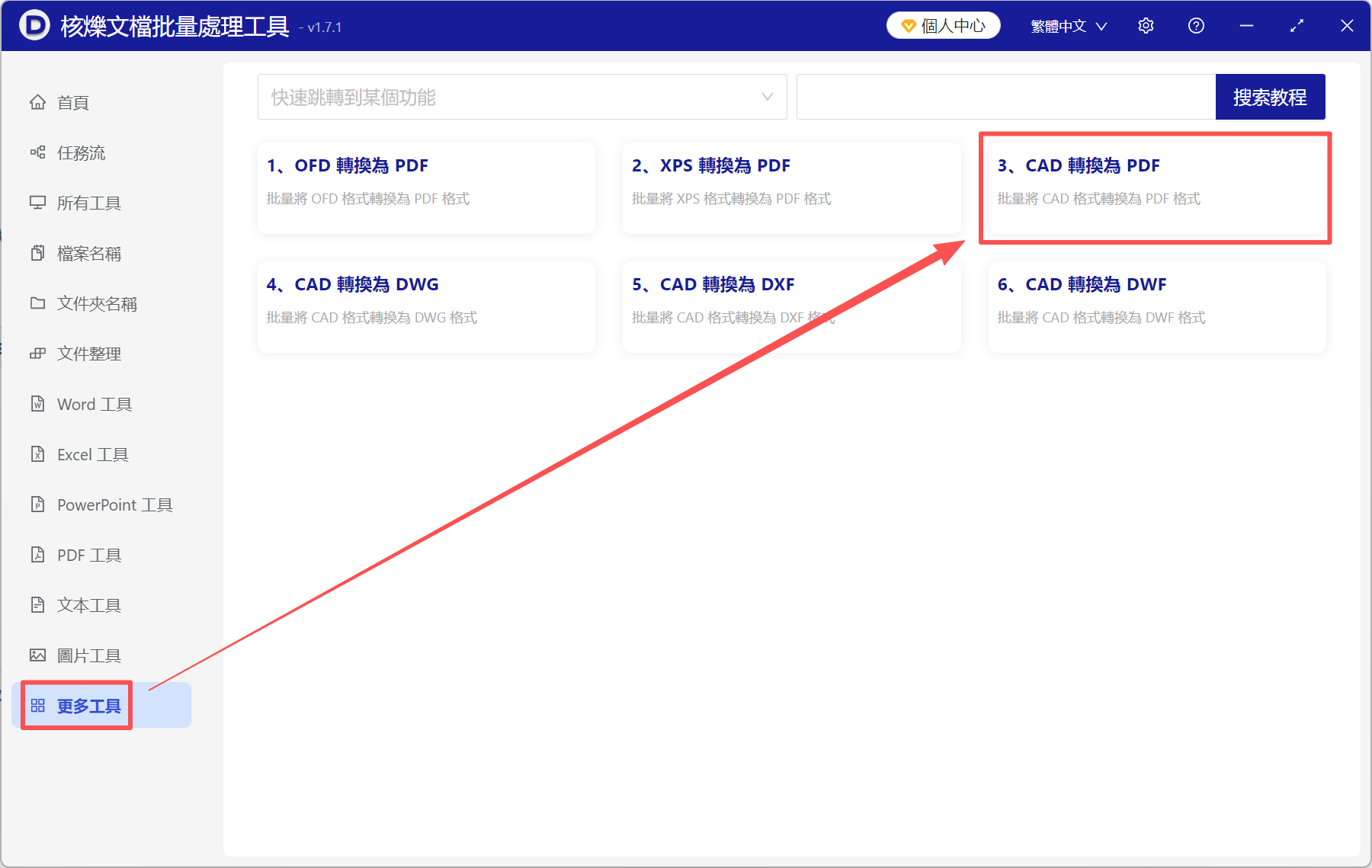This screenshot has width=1372, height=868.
Task: Open the app settings gear icon
Action: tap(1146, 25)
